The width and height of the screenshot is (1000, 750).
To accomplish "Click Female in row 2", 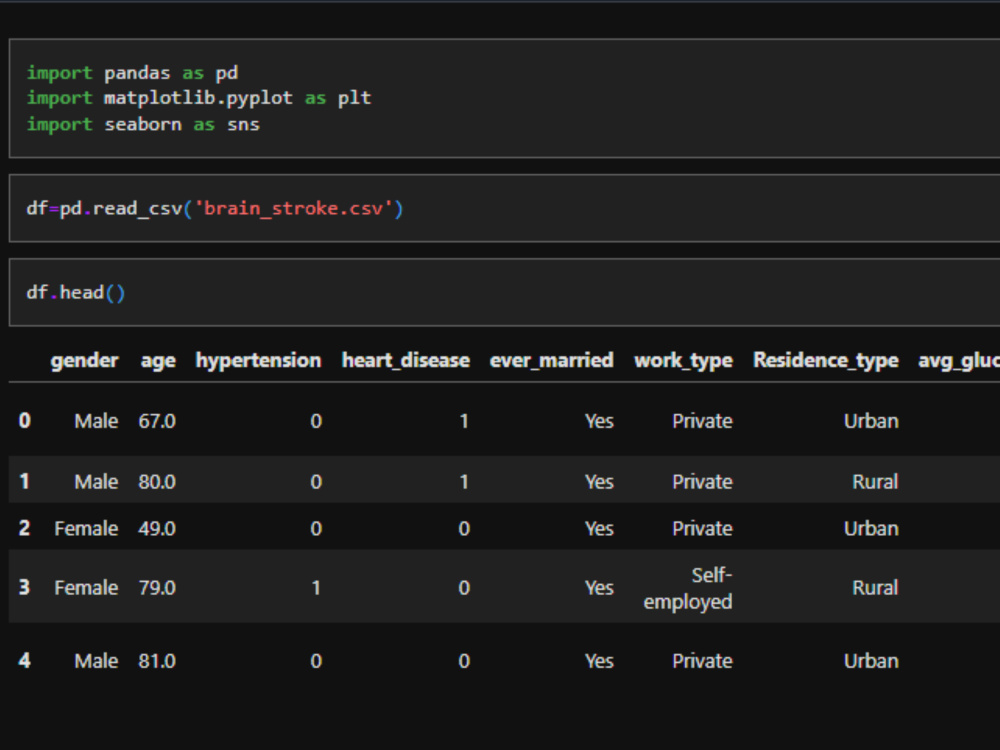I will pyautogui.click(x=86, y=529).
